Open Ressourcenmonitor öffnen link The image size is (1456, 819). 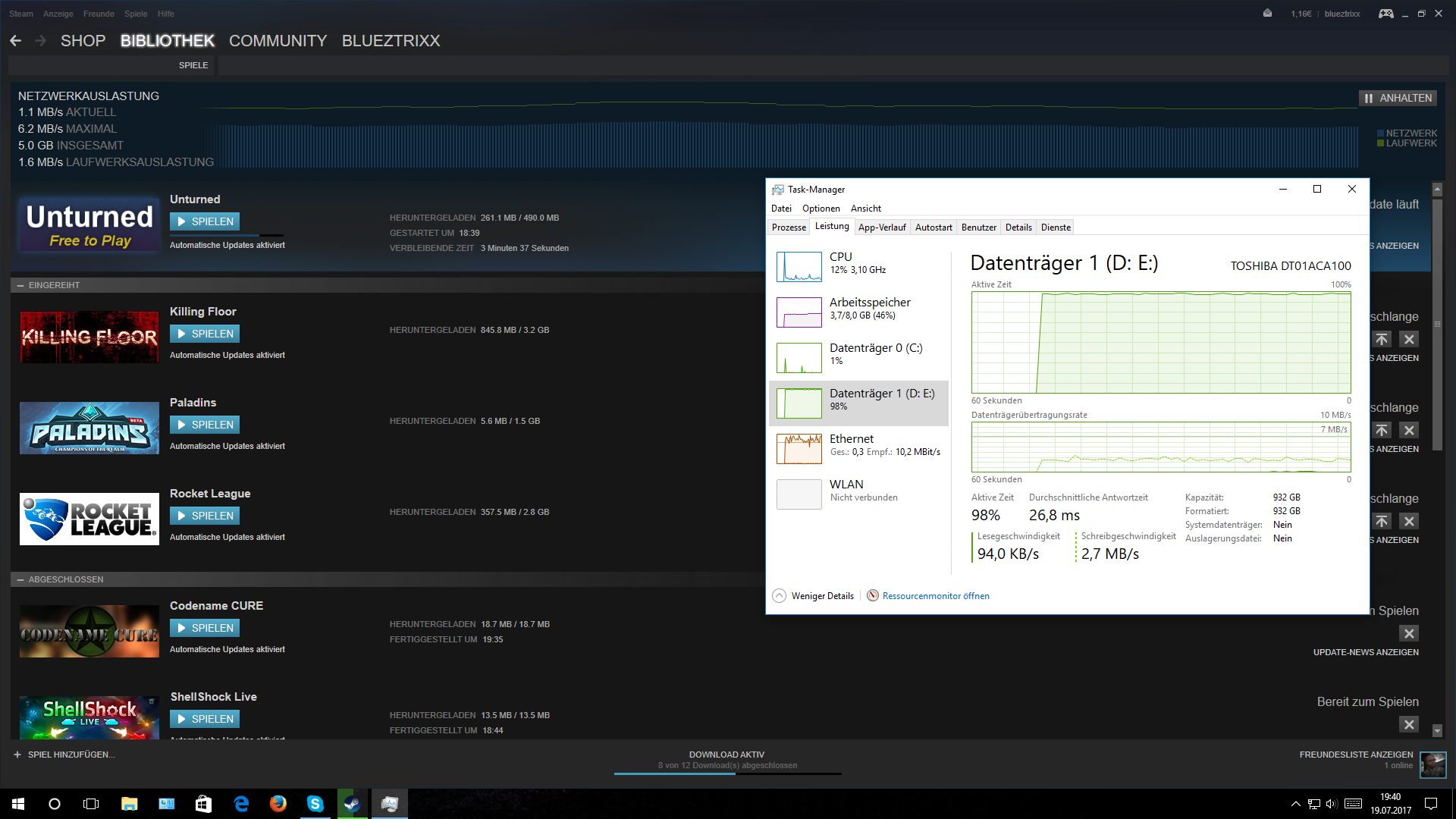pos(935,596)
